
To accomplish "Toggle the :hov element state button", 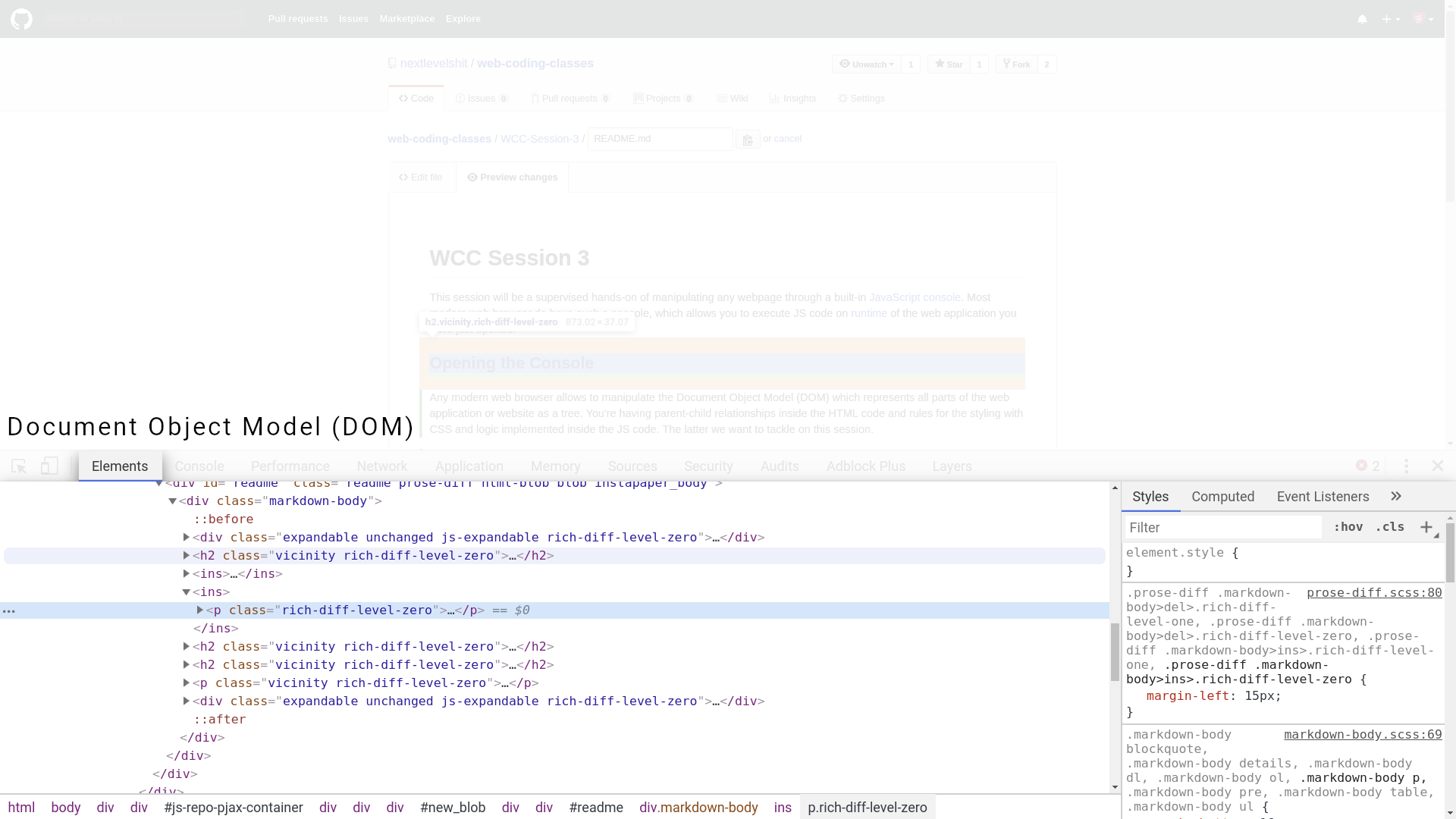I will click(1348, 527).
